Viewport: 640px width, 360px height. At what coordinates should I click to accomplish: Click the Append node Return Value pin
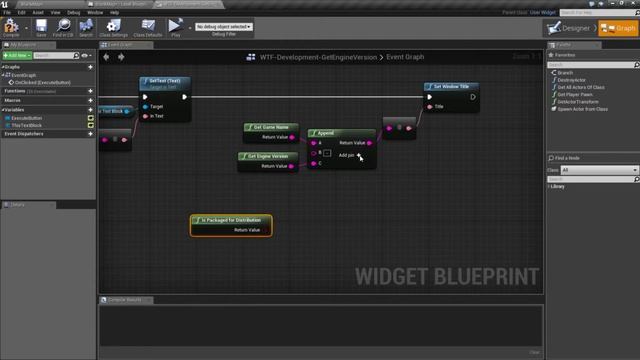[369, 143]
